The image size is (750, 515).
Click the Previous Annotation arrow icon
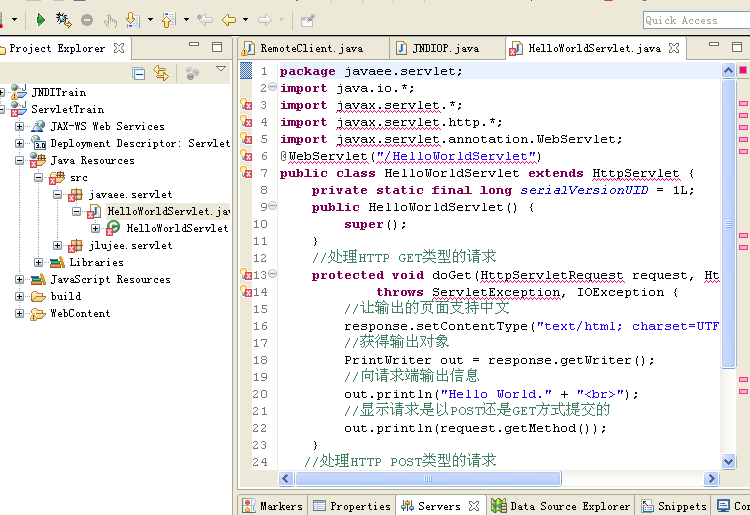click(x=165, y=19)
